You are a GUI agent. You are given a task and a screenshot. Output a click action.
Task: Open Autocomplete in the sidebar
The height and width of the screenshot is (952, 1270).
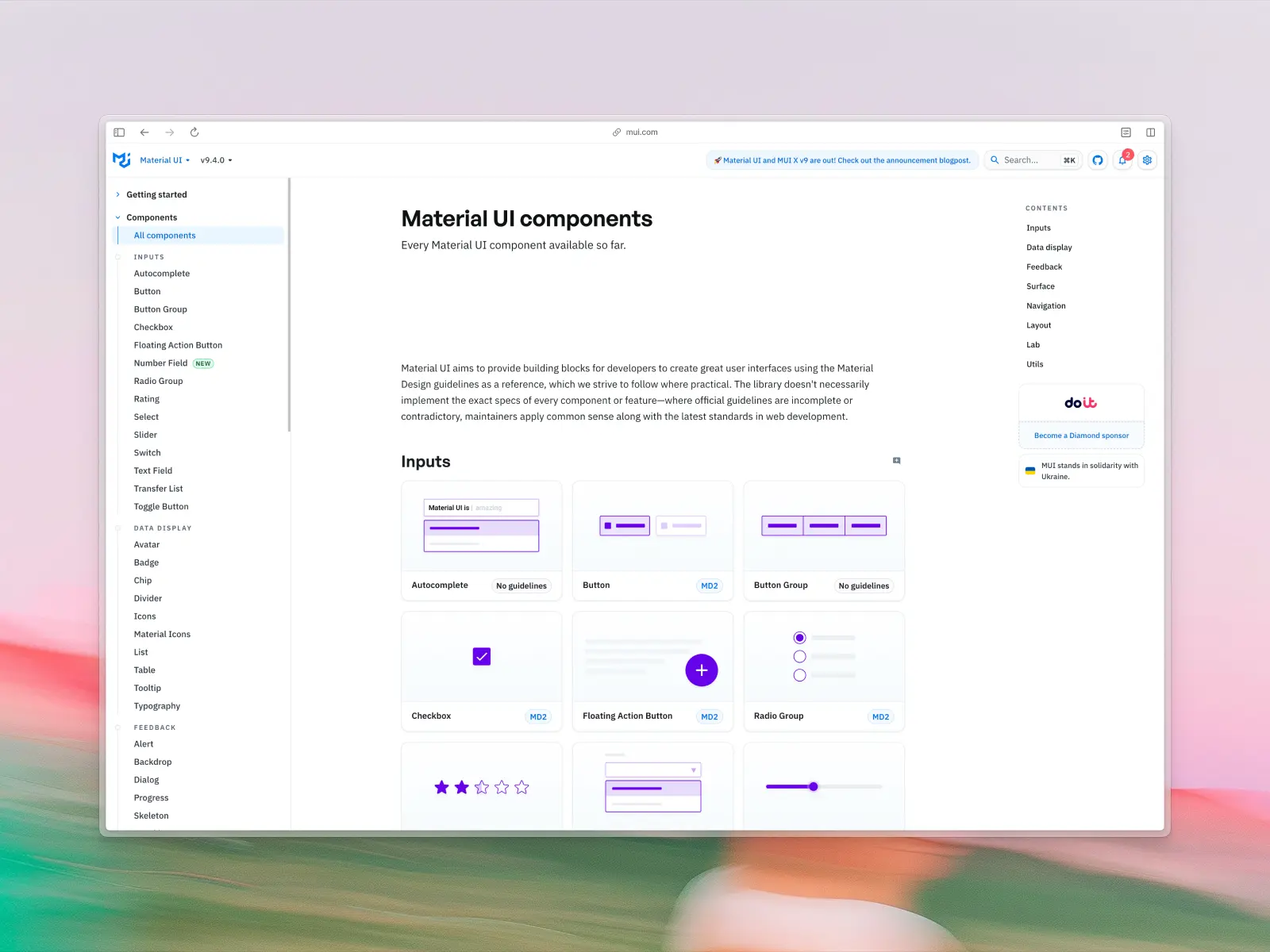tap(162, 274)
